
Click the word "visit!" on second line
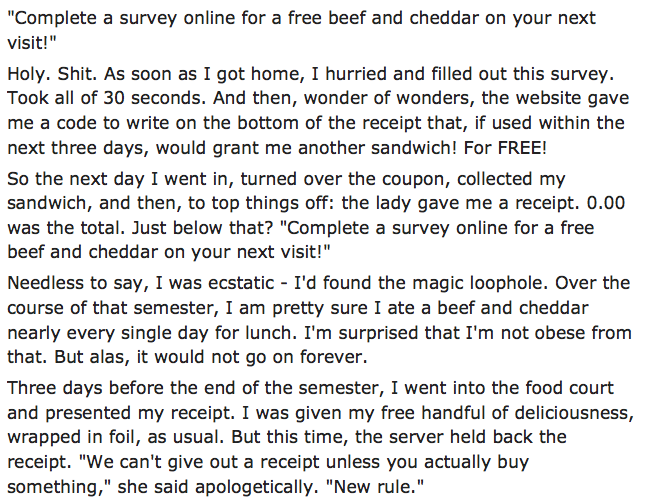[x=32, y=43]
